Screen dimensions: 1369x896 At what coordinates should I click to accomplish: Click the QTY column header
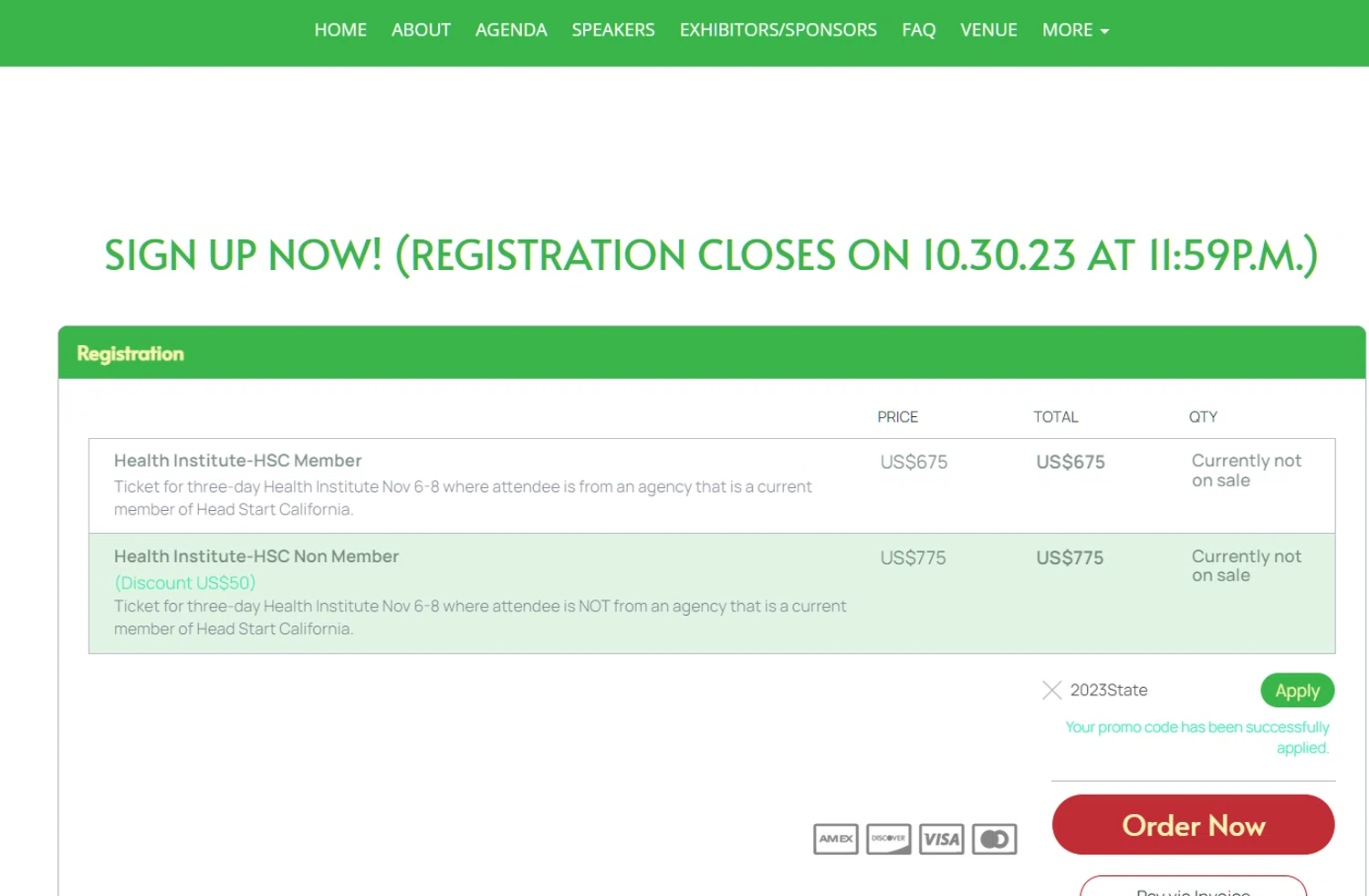coord(1203,417)
